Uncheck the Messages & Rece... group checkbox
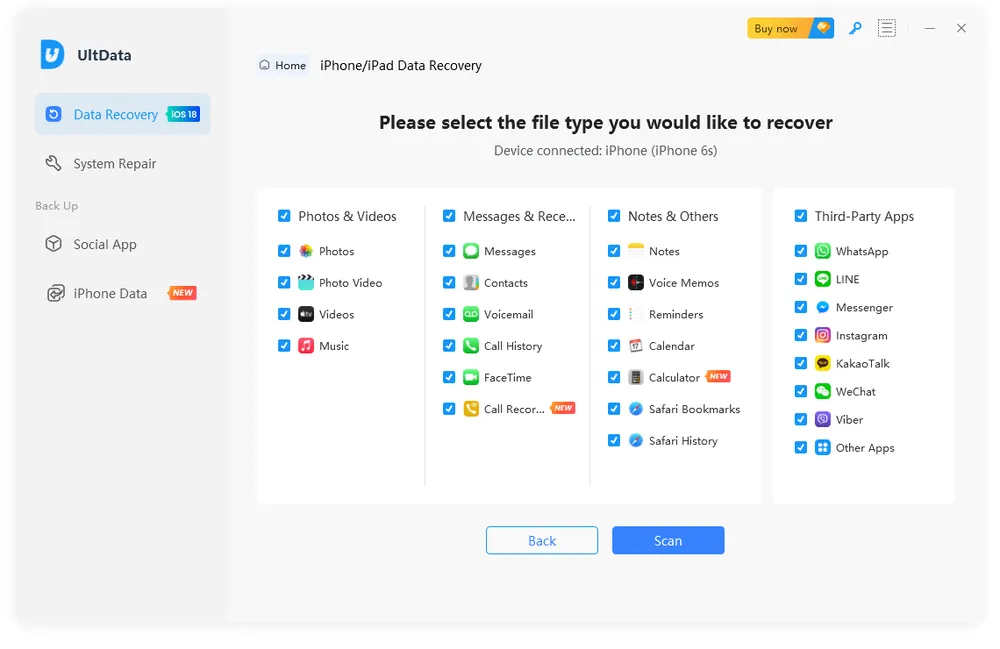Viewport: 1000px width, 649px height. click(x=449, y=216)
